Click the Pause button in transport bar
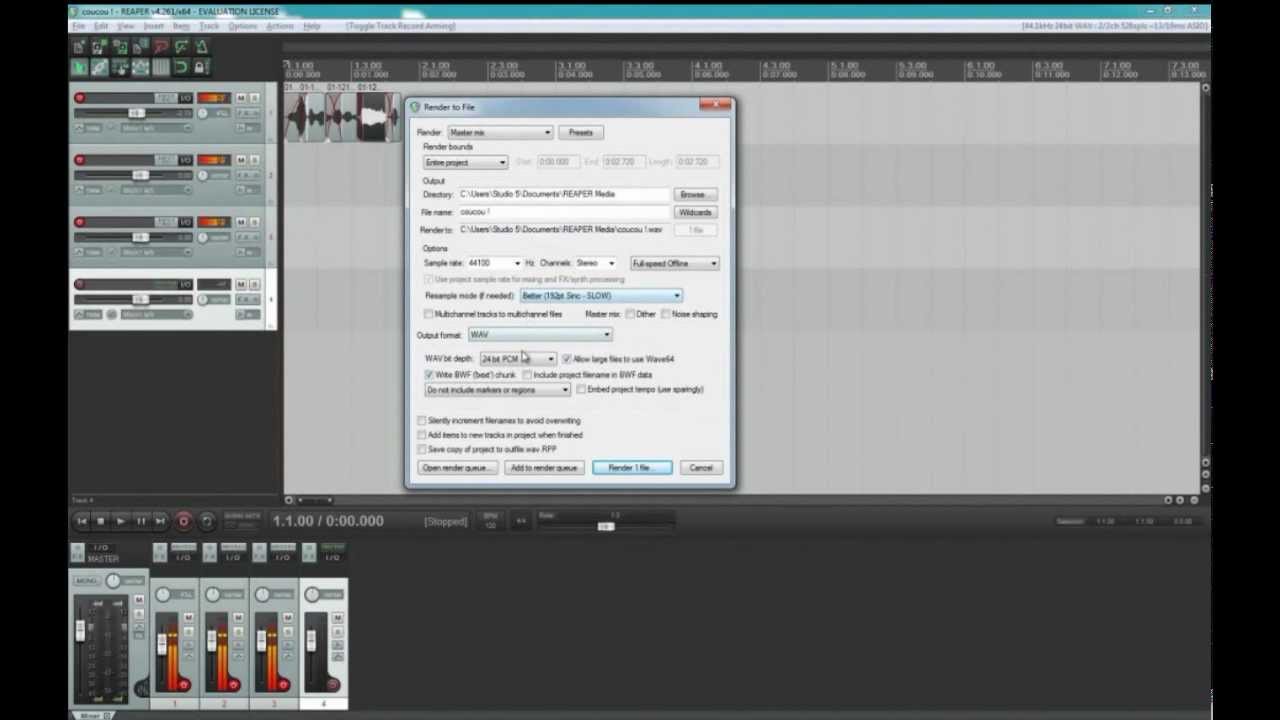 click(x=141, y=521)
